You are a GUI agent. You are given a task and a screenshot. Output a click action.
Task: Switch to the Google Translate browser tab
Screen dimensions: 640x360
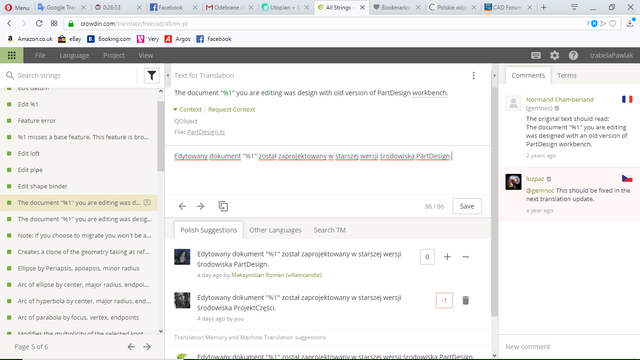[x=62, y=7]
